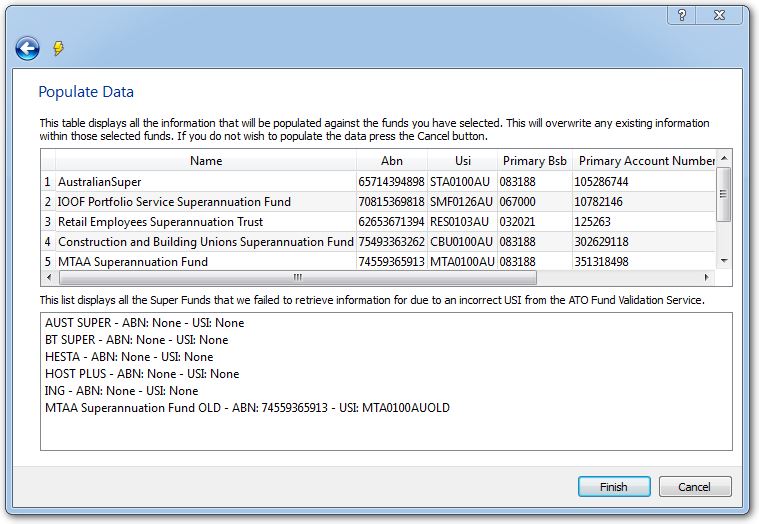Click ABN cell 70815369818
This screenshot has width=759, height=524.
coord(392,202)
